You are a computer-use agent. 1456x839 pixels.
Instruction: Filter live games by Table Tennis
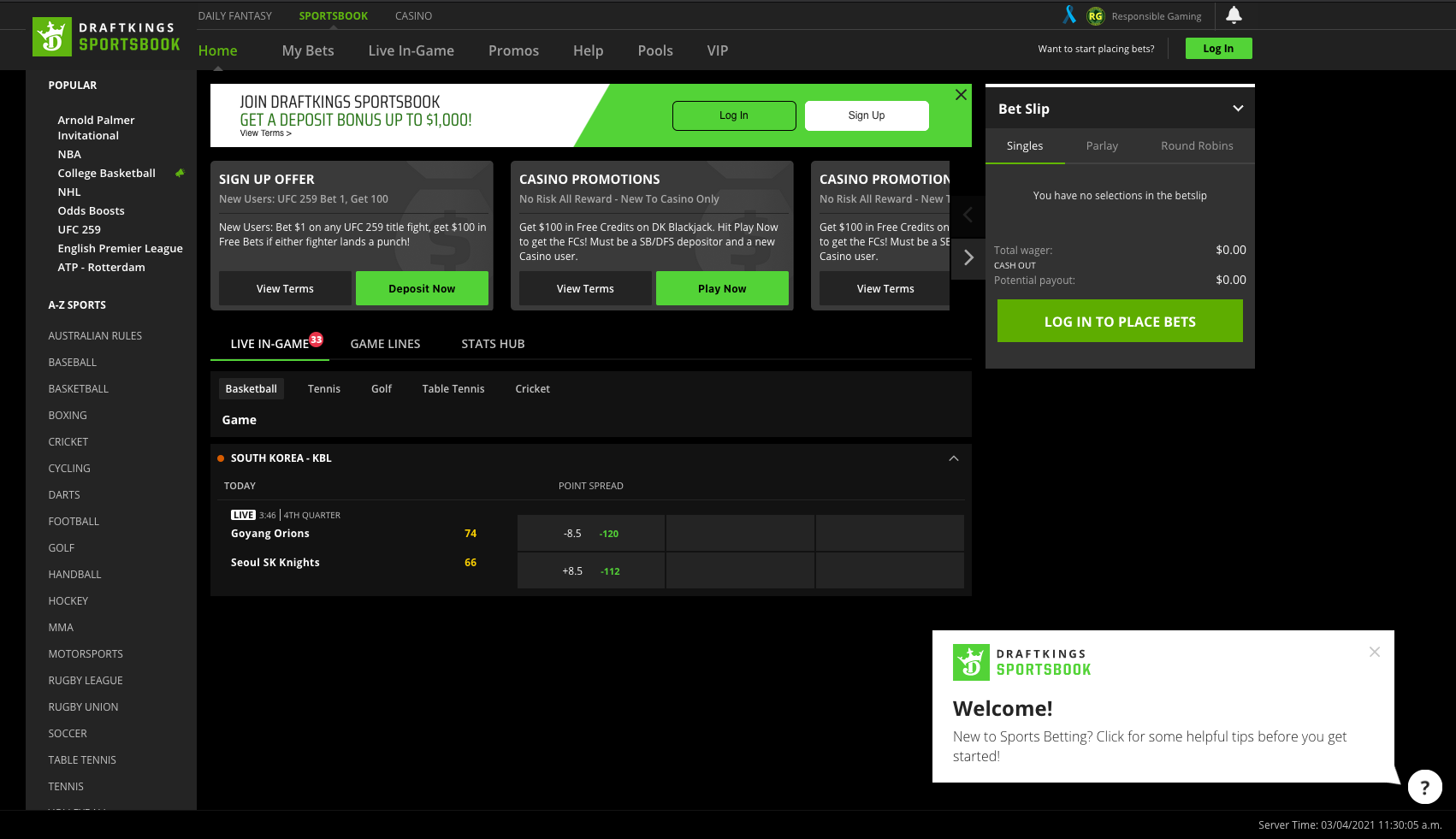[453, 389]
